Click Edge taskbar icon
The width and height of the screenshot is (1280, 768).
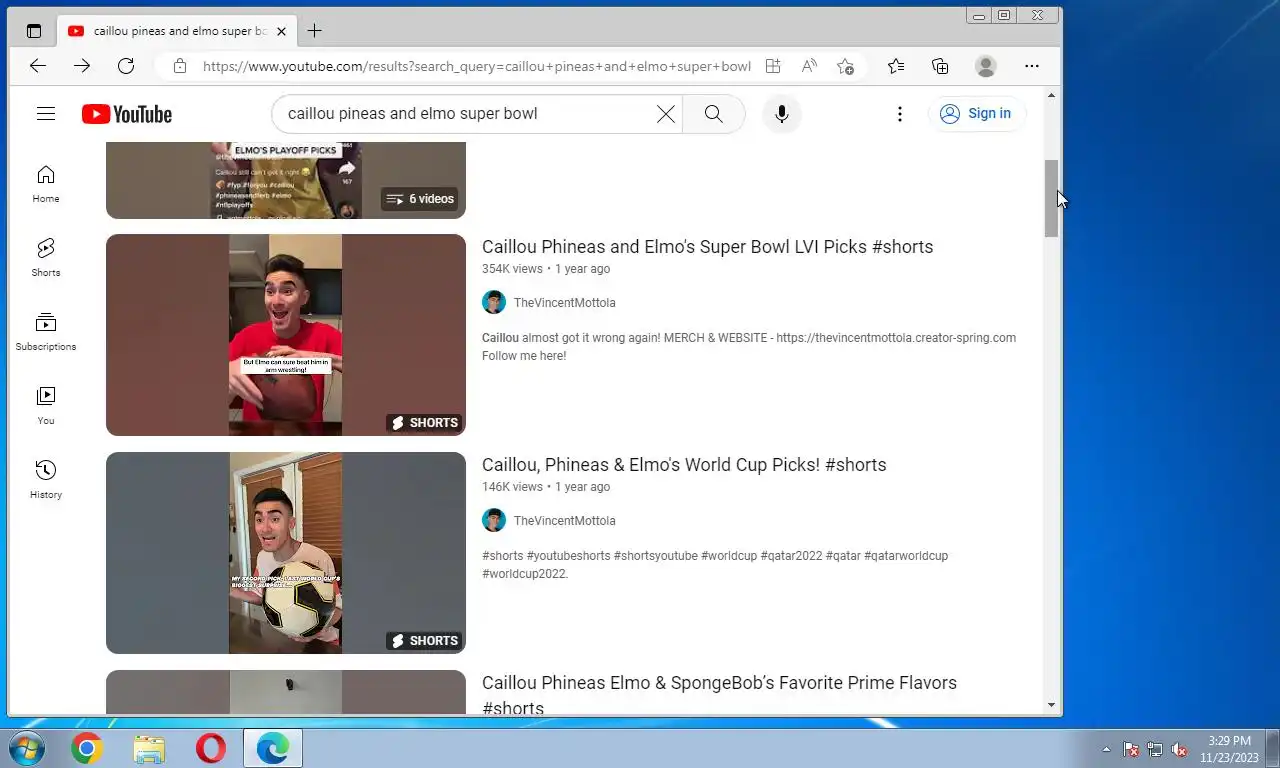point(272,748)
